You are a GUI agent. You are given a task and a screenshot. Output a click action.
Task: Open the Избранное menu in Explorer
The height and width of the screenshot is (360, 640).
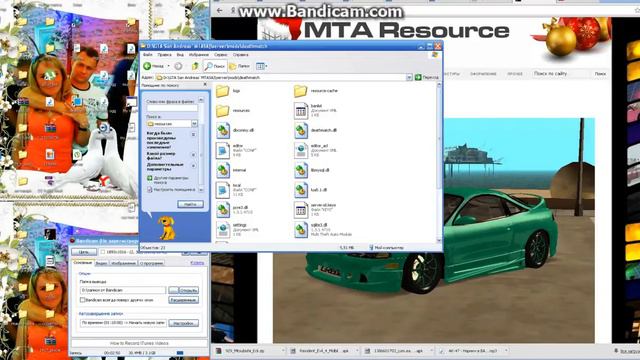199,55
